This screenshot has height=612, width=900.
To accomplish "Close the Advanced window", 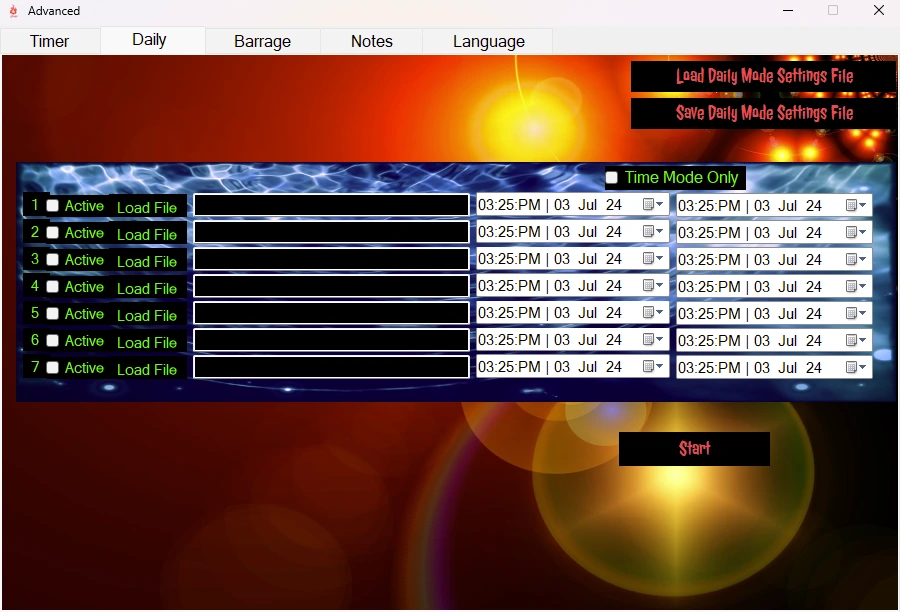I will 879,10.
